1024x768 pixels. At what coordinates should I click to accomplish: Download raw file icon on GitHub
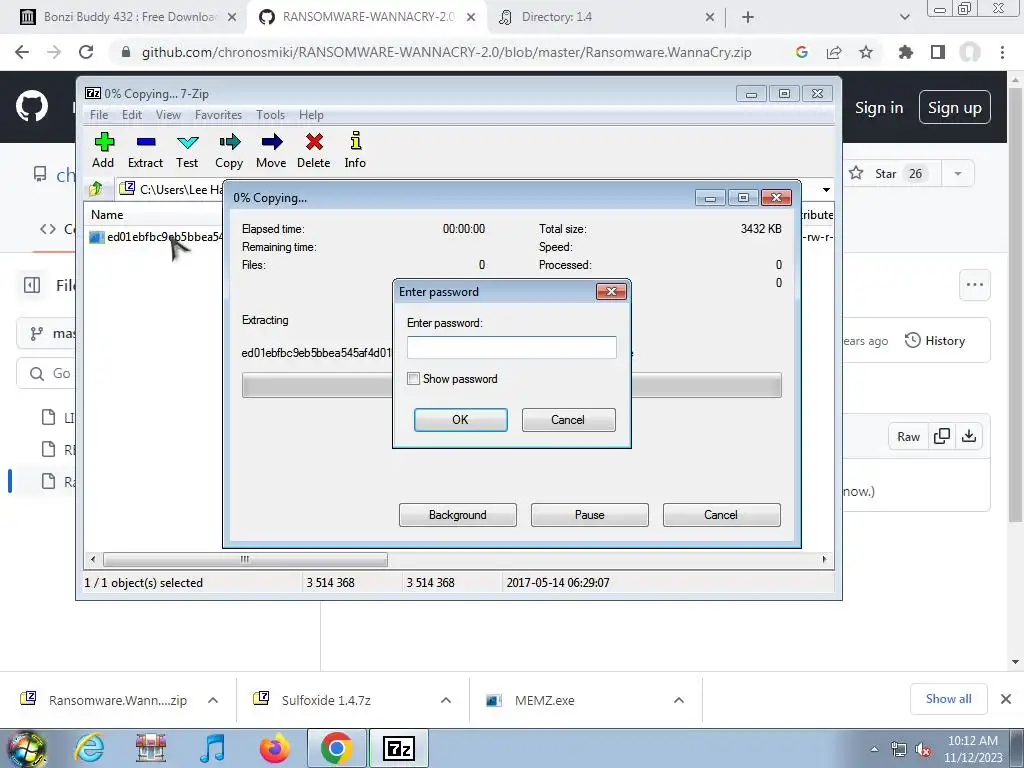[x=969, y=436]
